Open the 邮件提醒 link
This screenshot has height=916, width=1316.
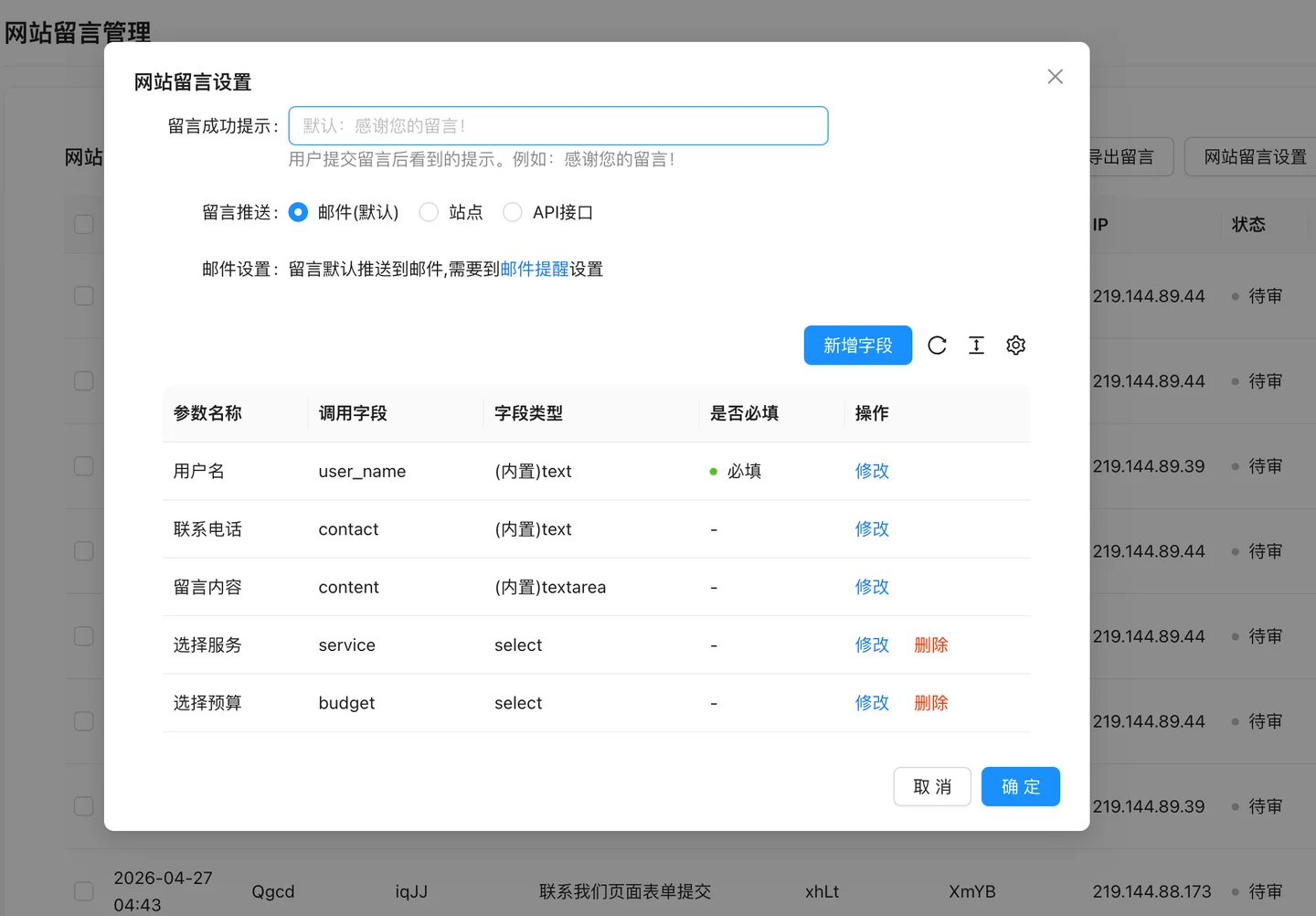535,269
